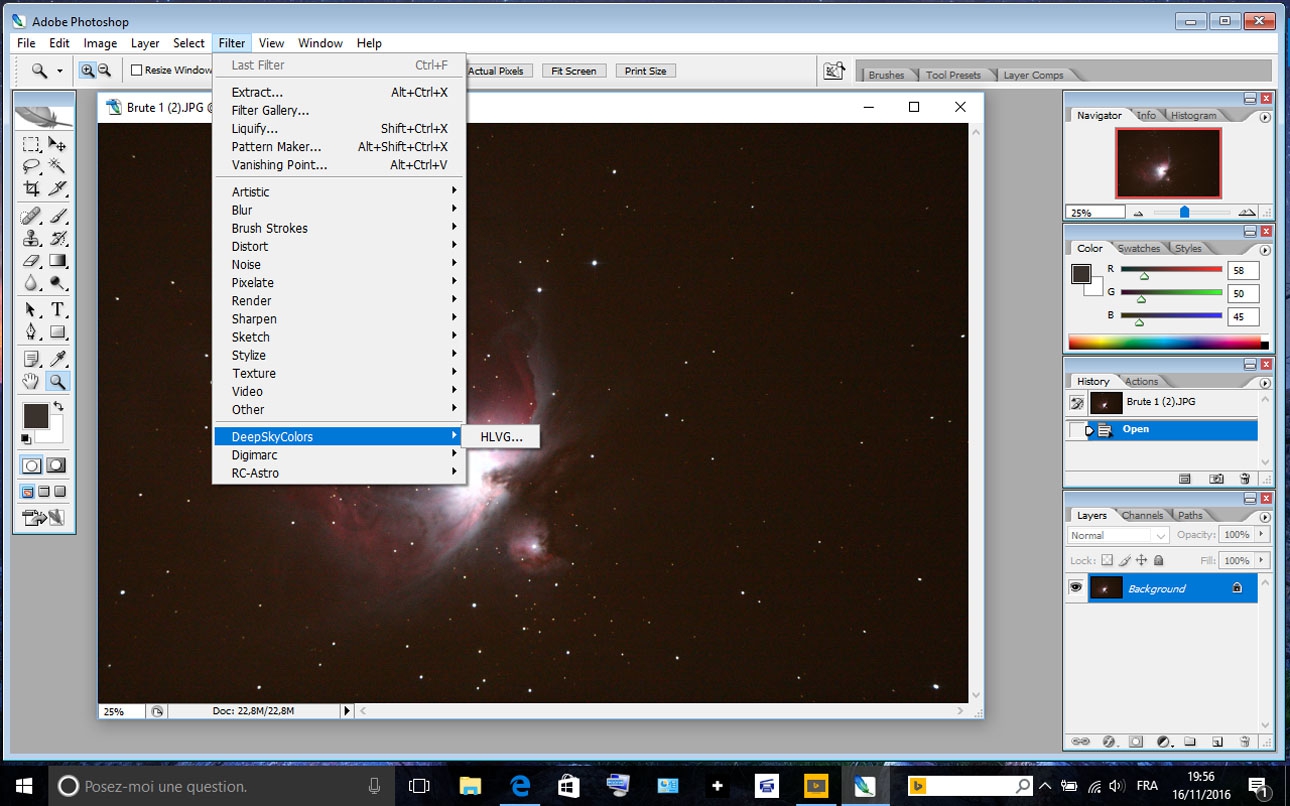The image size is (1290, 806).
Task: Open the Fill slider arrow
Action: [x=1262, y=561]
